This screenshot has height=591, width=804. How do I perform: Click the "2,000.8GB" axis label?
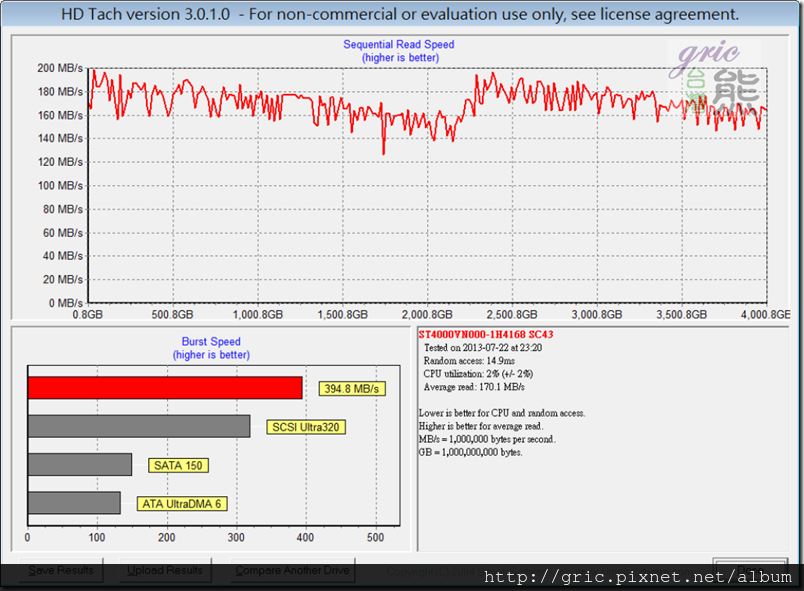tap(427, 314)
